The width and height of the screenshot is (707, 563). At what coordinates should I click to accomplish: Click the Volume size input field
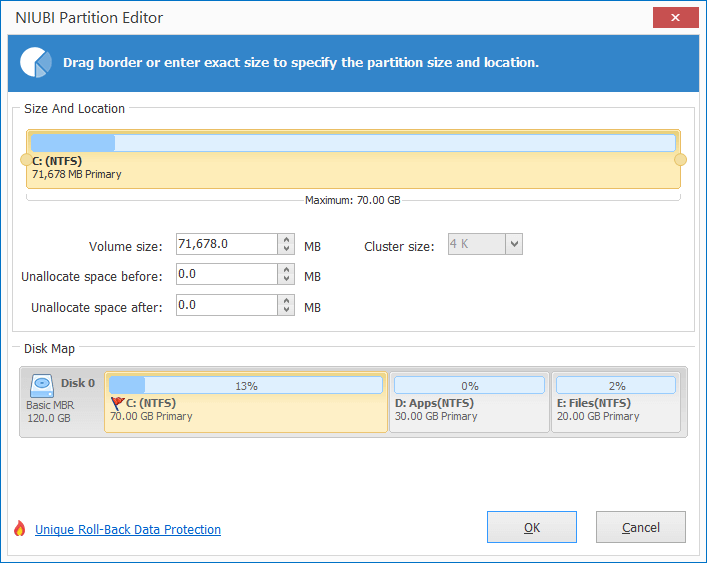[x=227, y=244]
